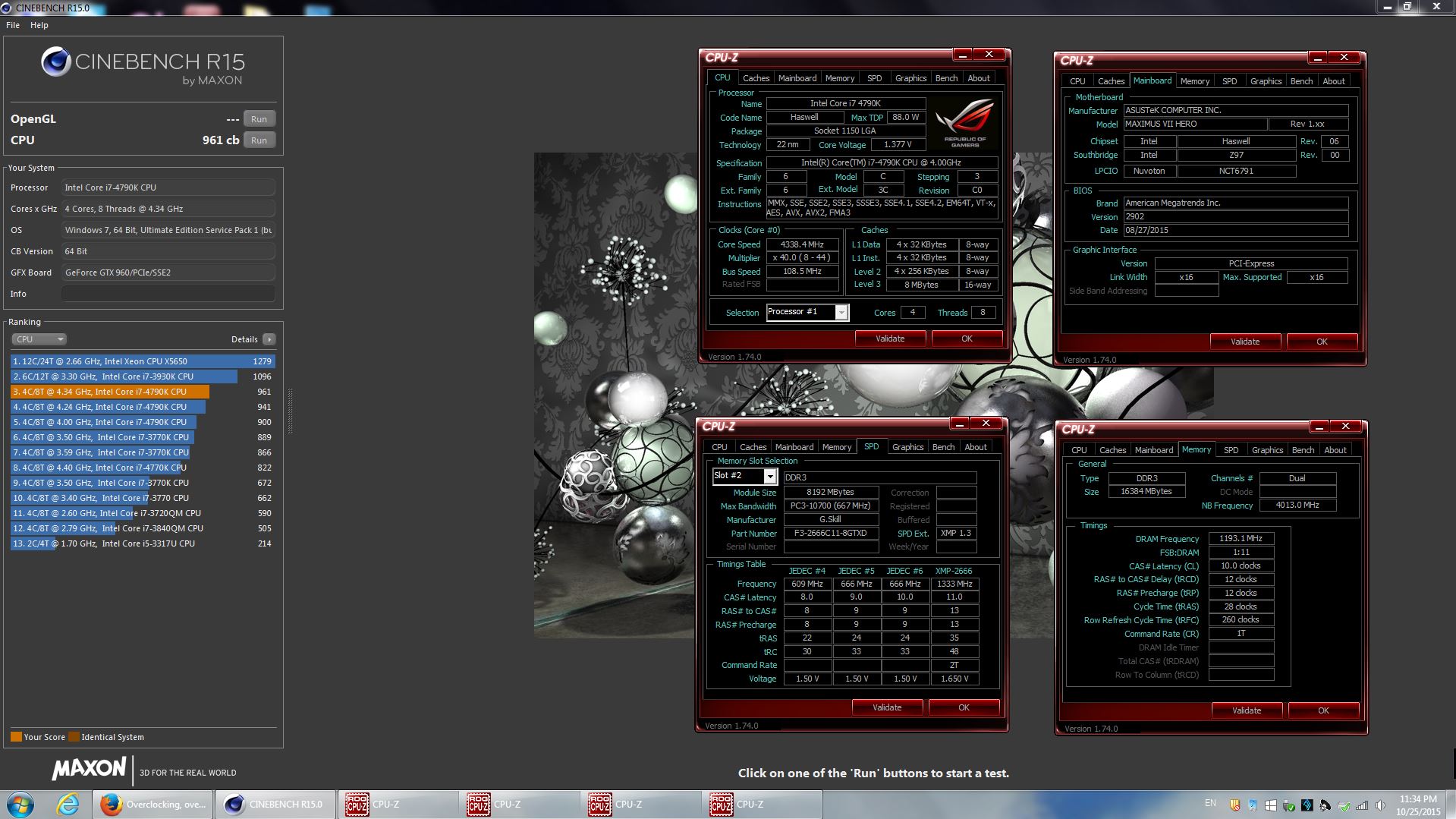The height and width of the screenshot is (819, 1456).
Task: Open the CPU ranking type dropdown
Action: 39,339
